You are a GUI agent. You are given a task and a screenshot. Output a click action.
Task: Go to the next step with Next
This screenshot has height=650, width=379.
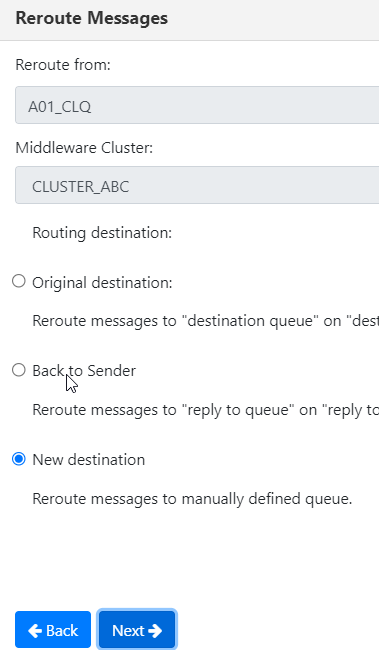pos(137,630)
